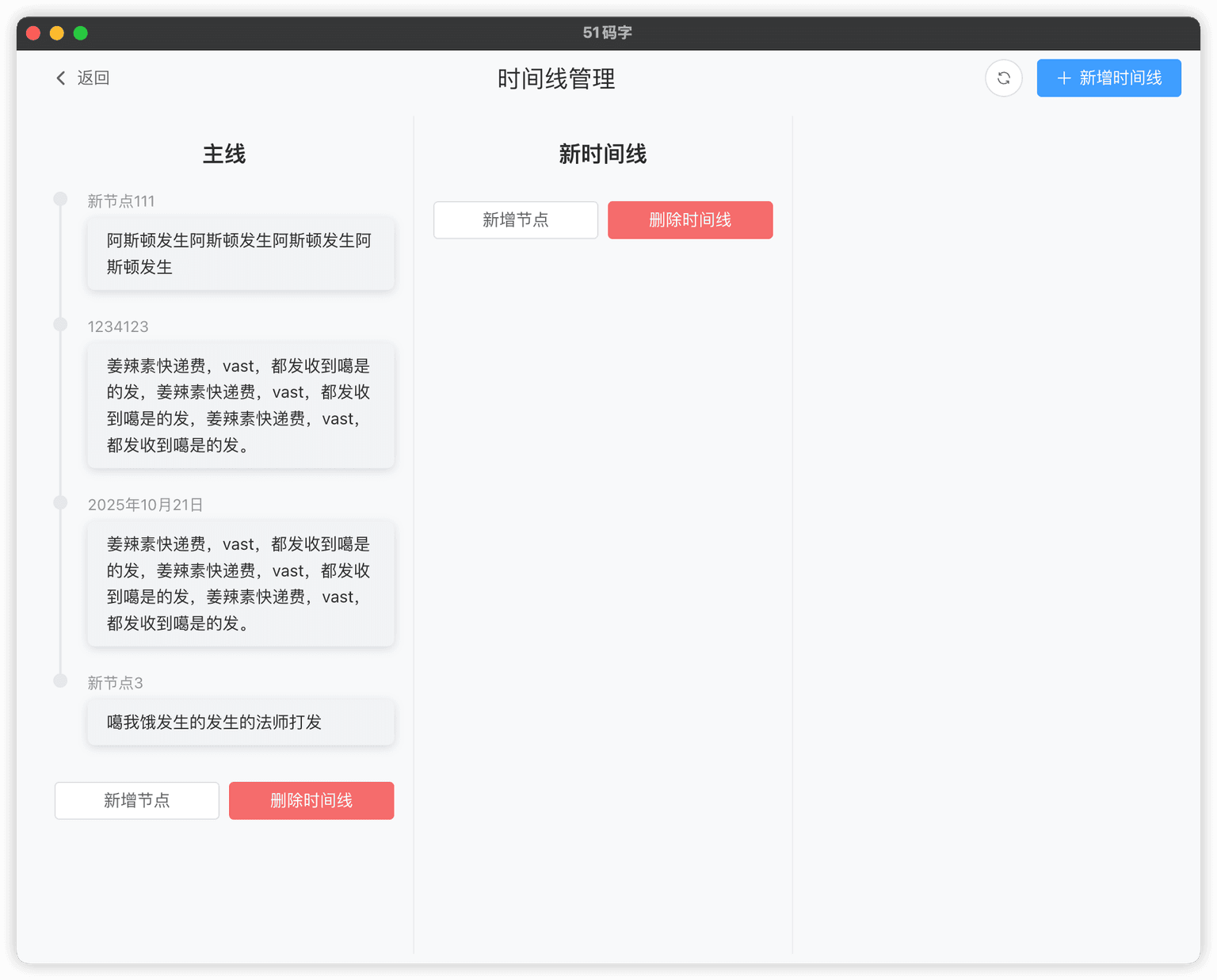
Task: Open the 新节点111 content card
Action: point(240,254)
